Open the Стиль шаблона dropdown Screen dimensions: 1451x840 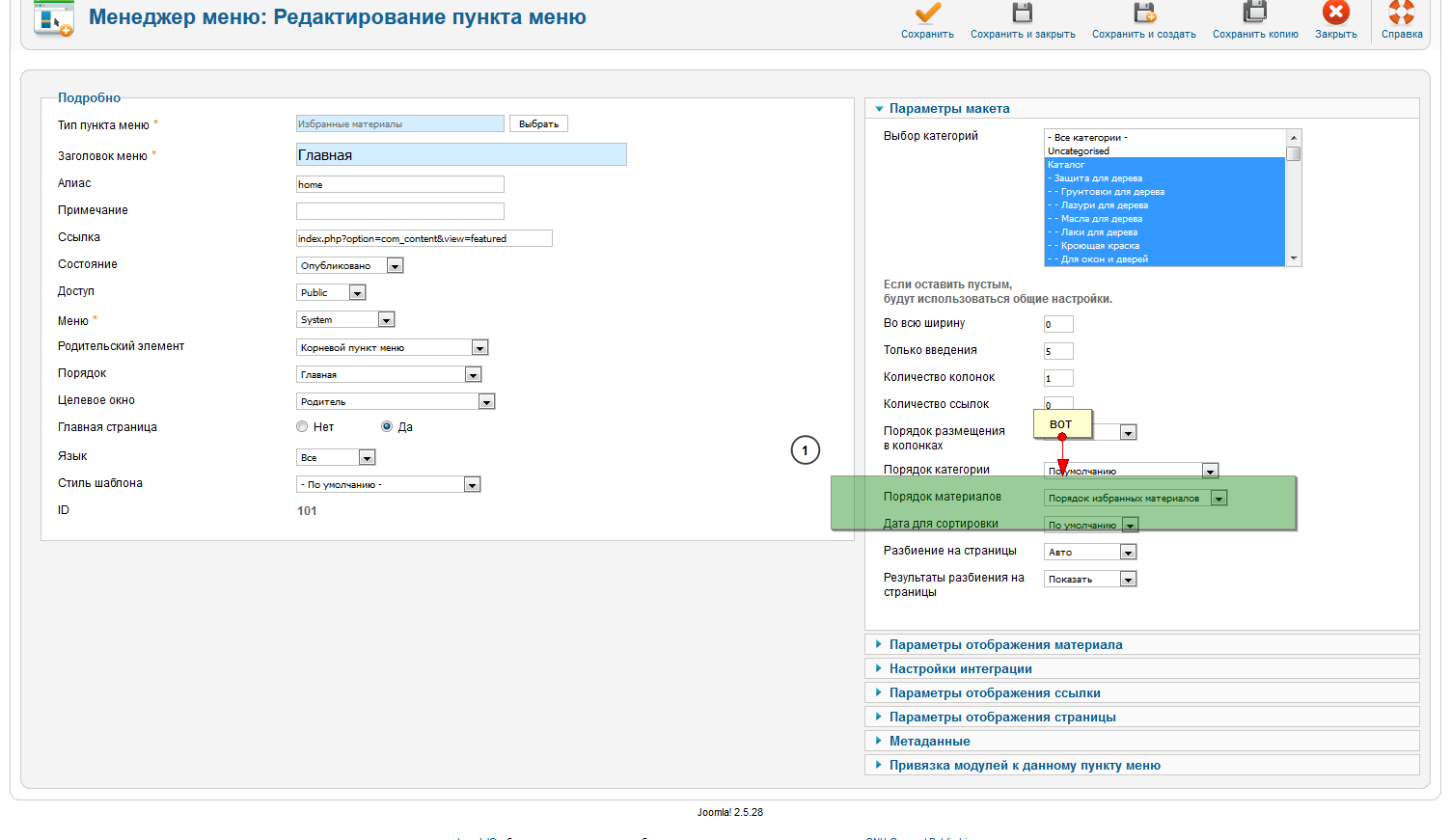(388, 484)
